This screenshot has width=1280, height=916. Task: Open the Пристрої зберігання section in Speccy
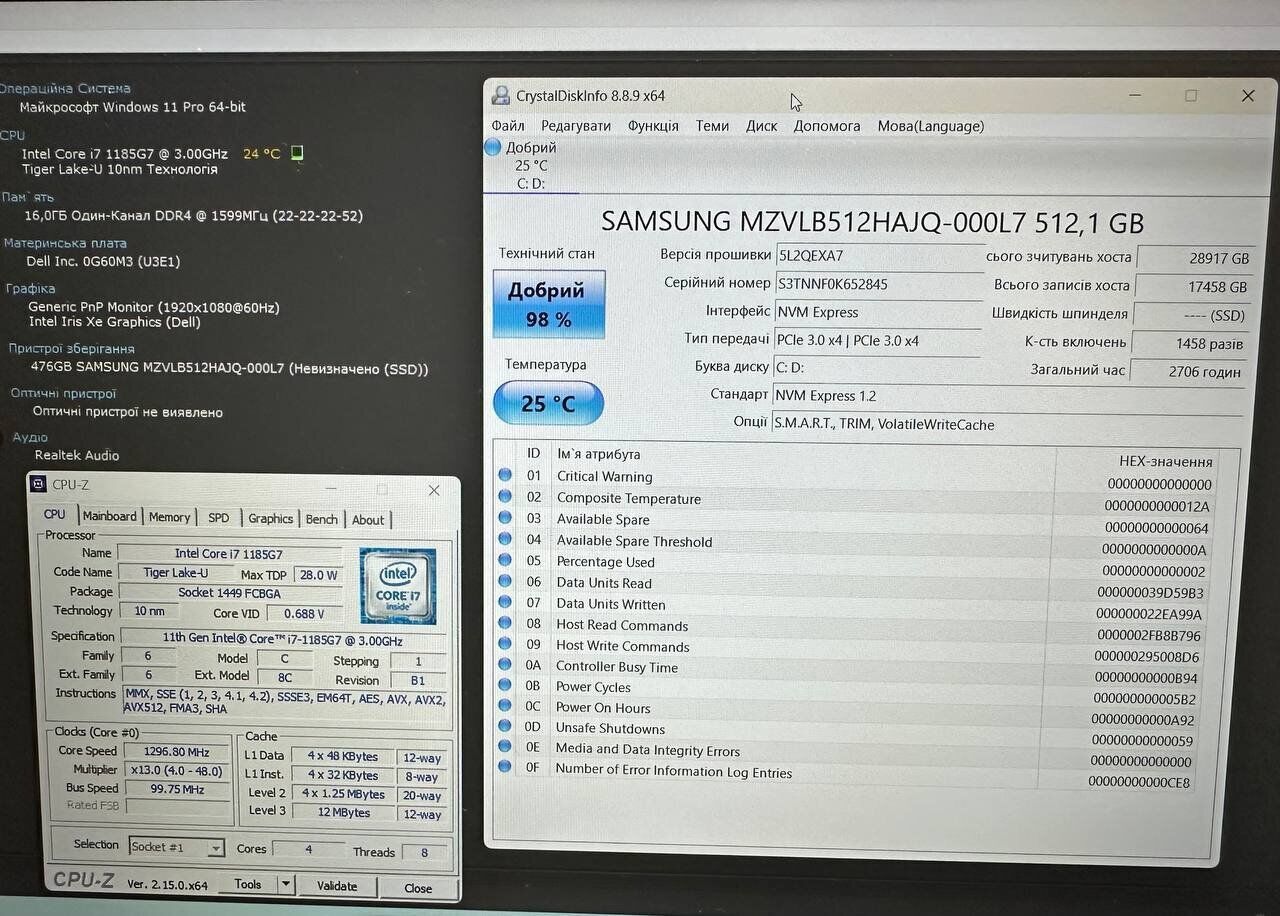pyautogui.click(x=71, y=349)
